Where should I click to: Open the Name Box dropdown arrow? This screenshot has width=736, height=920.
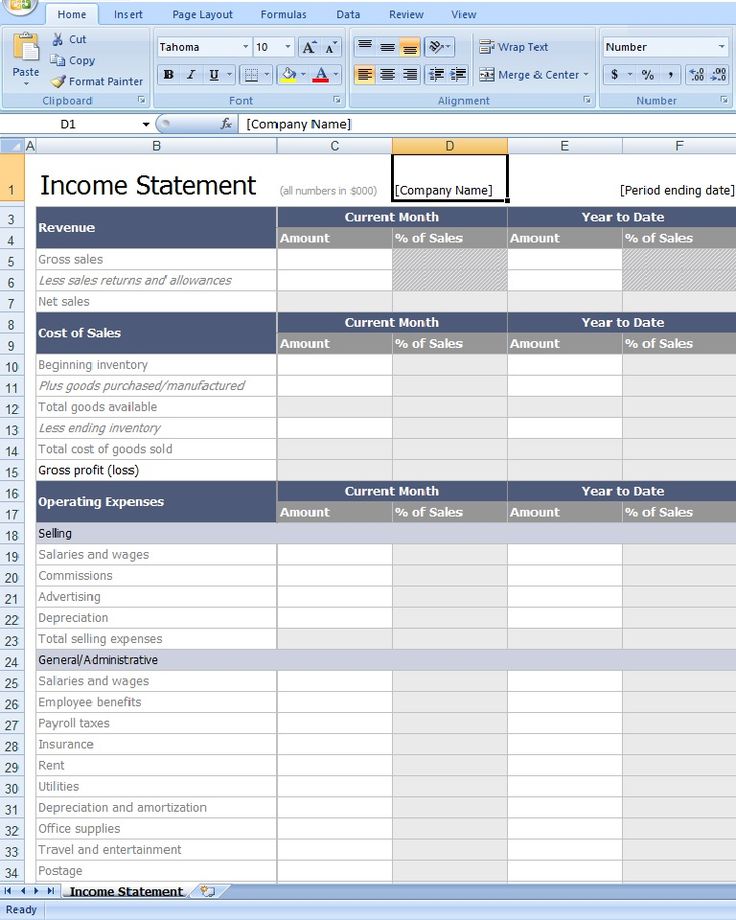[x=146, y=124]
